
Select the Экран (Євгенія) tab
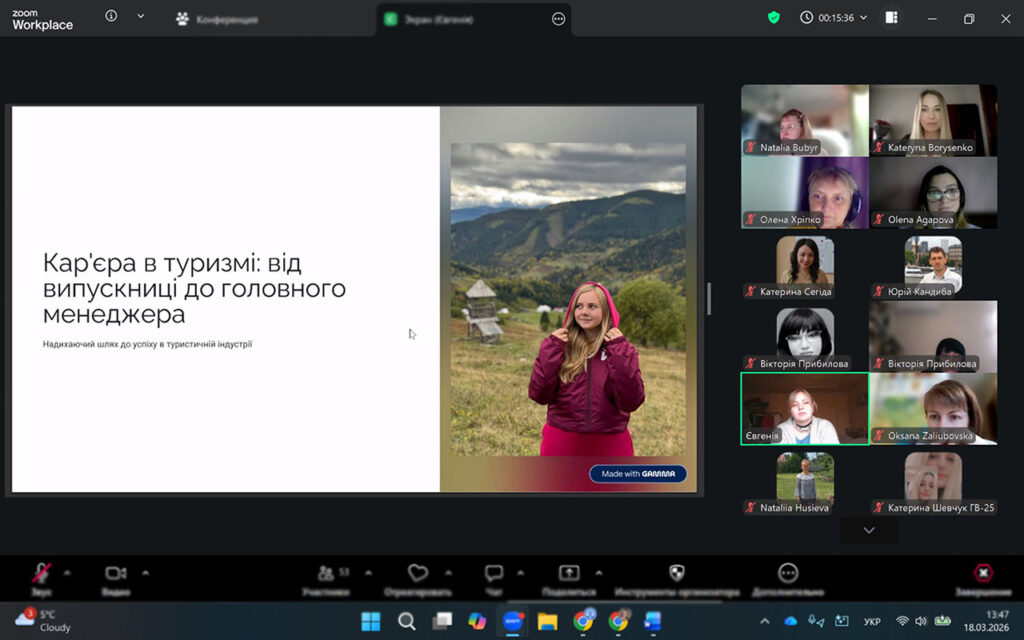pos(438,19)
